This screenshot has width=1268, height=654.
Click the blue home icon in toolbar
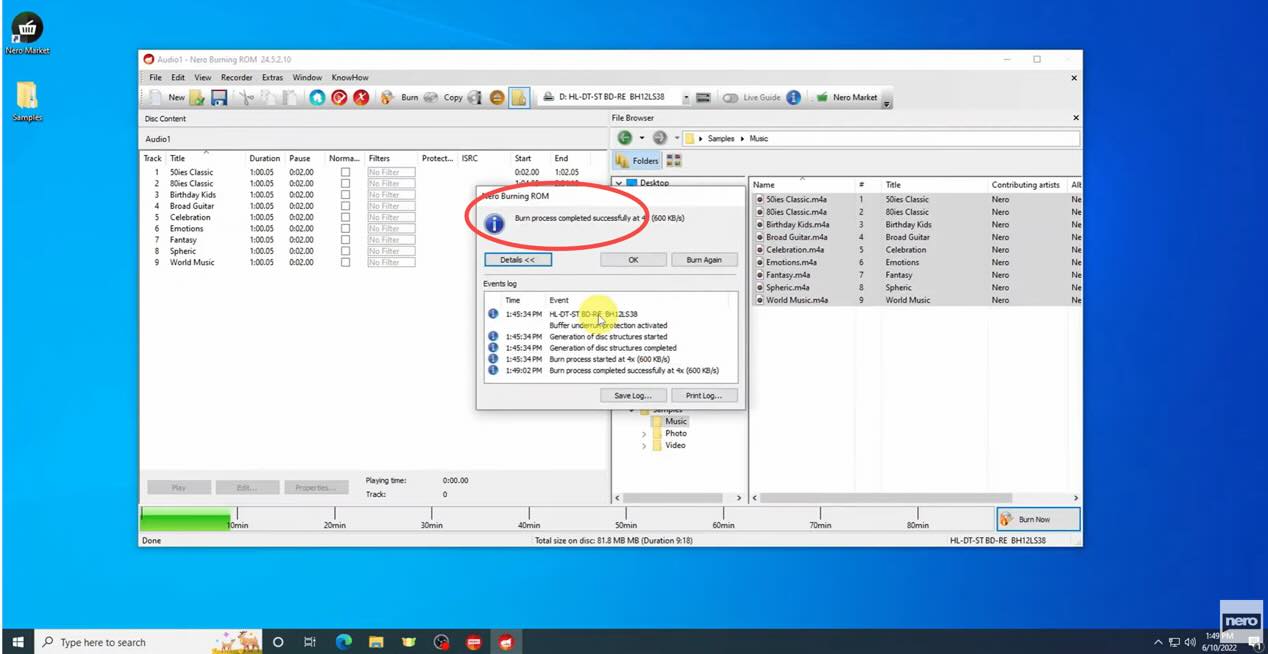pyautogui.click(x=317, y=97)
